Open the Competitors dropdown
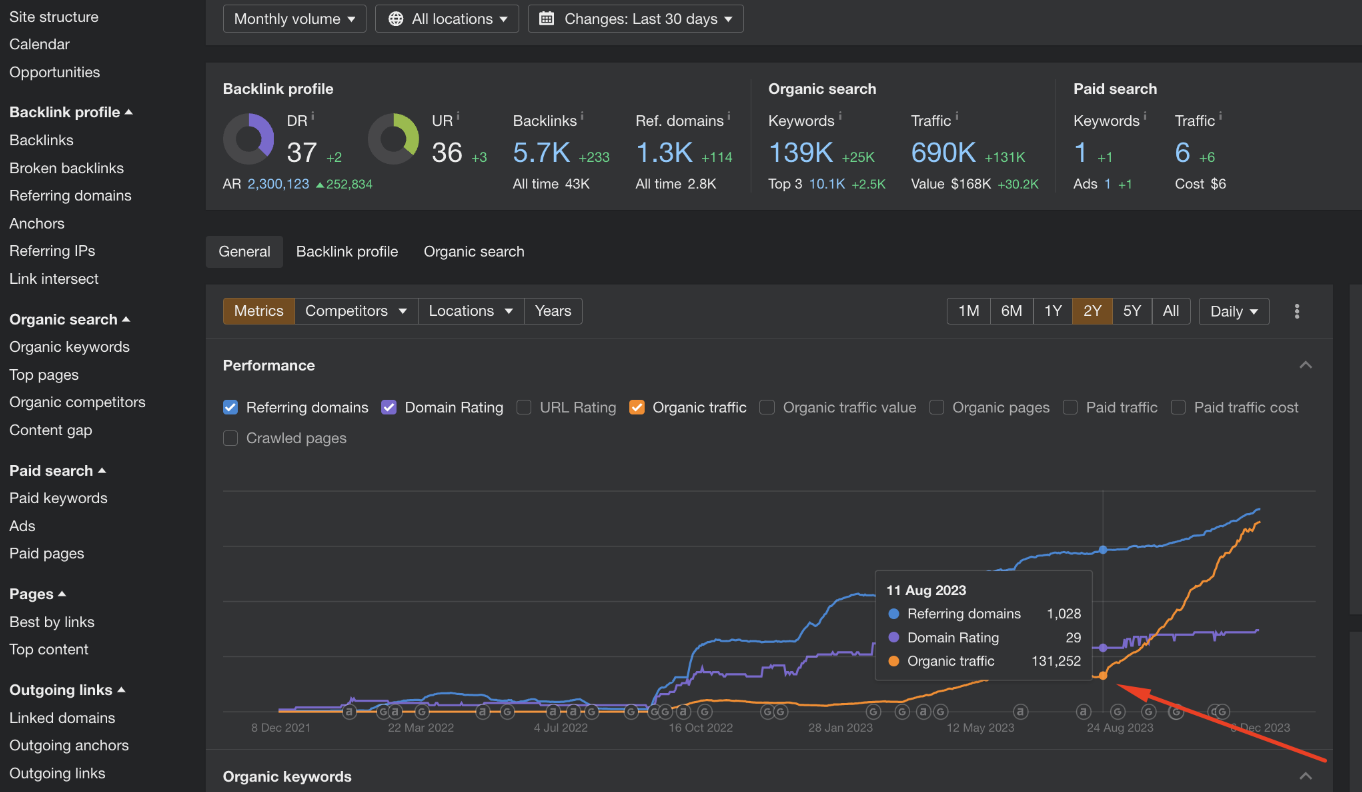This screenshot has width=1362, height=792. 356,311
